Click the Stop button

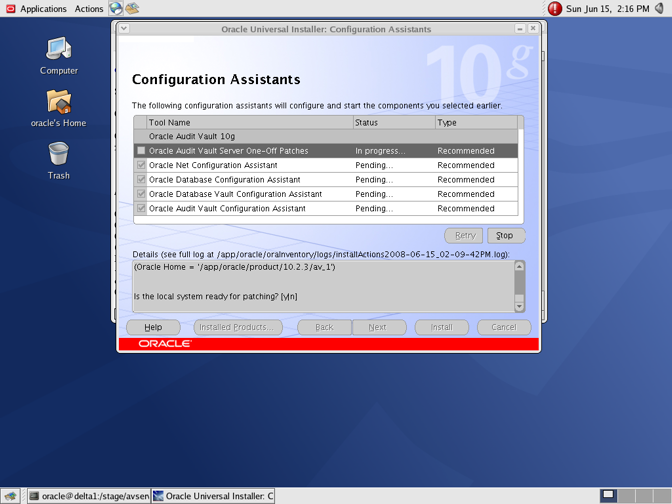coord(506,235)
